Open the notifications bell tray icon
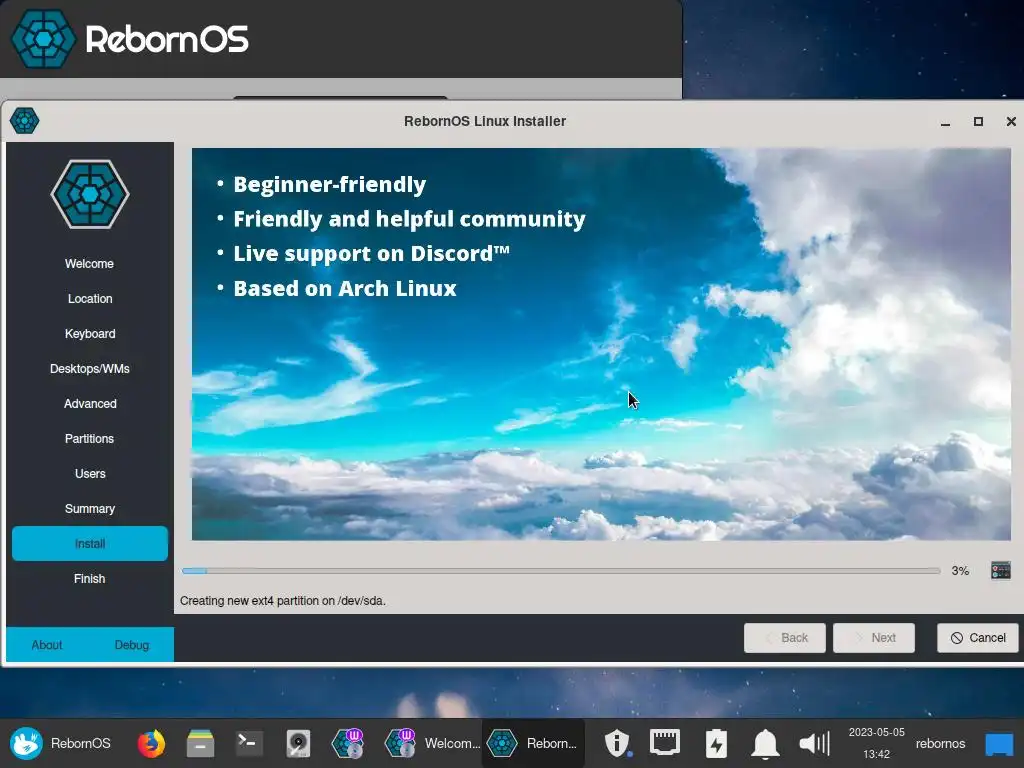Viewport: 1024px width, 768px height. pos(765,743)
